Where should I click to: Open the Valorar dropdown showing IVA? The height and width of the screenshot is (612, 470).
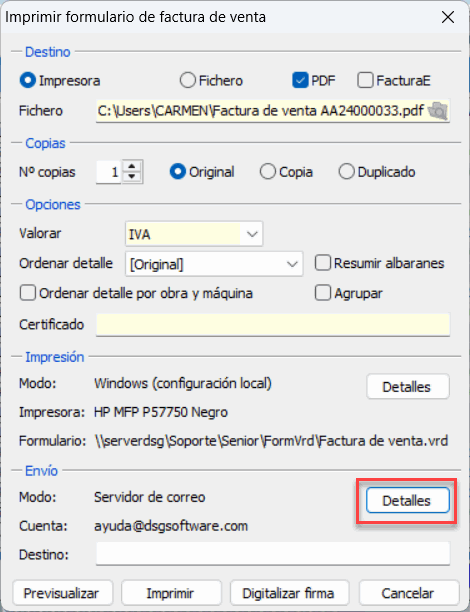pos(194,234)
